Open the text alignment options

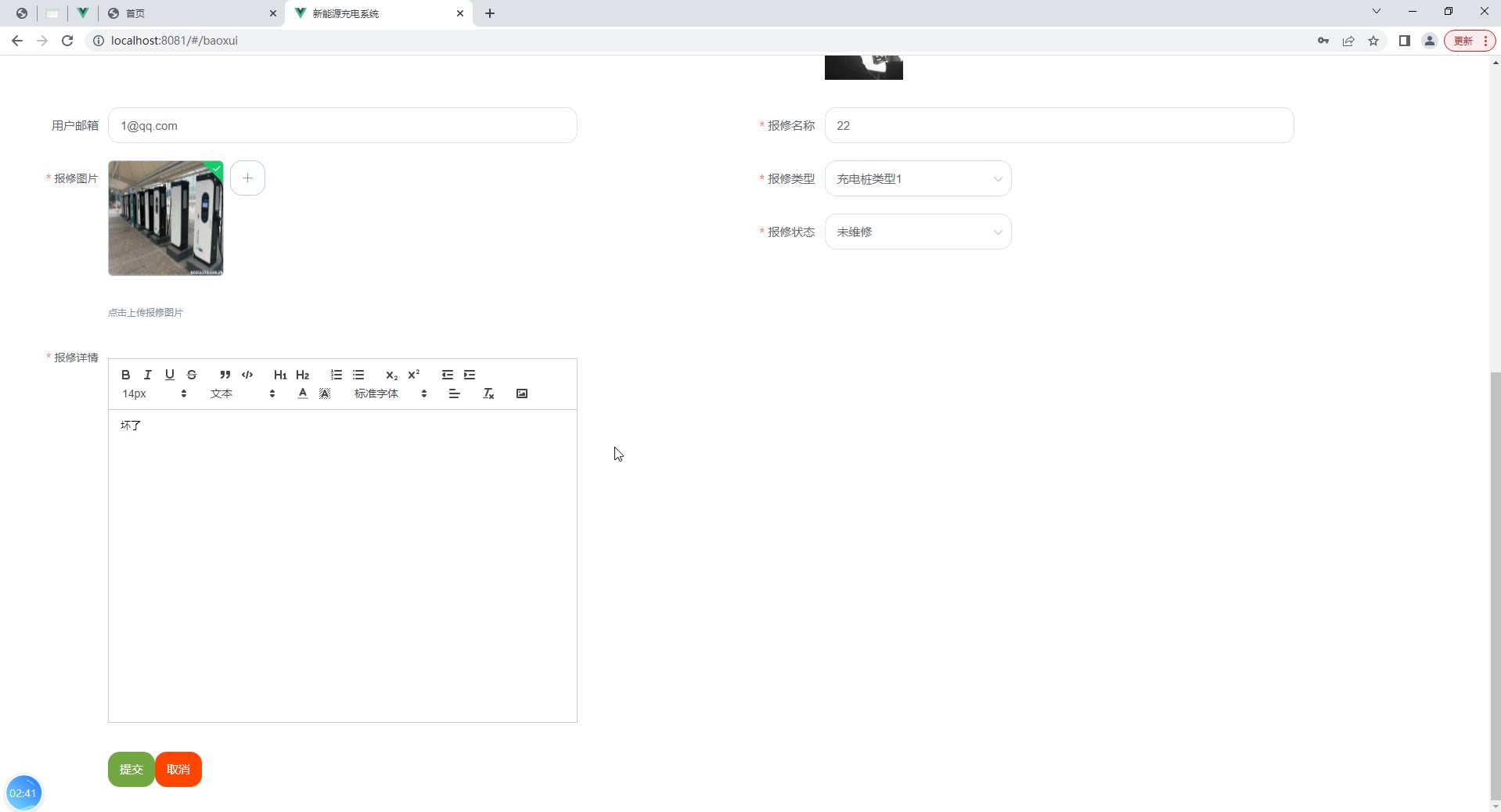click(x=454, y=393)
